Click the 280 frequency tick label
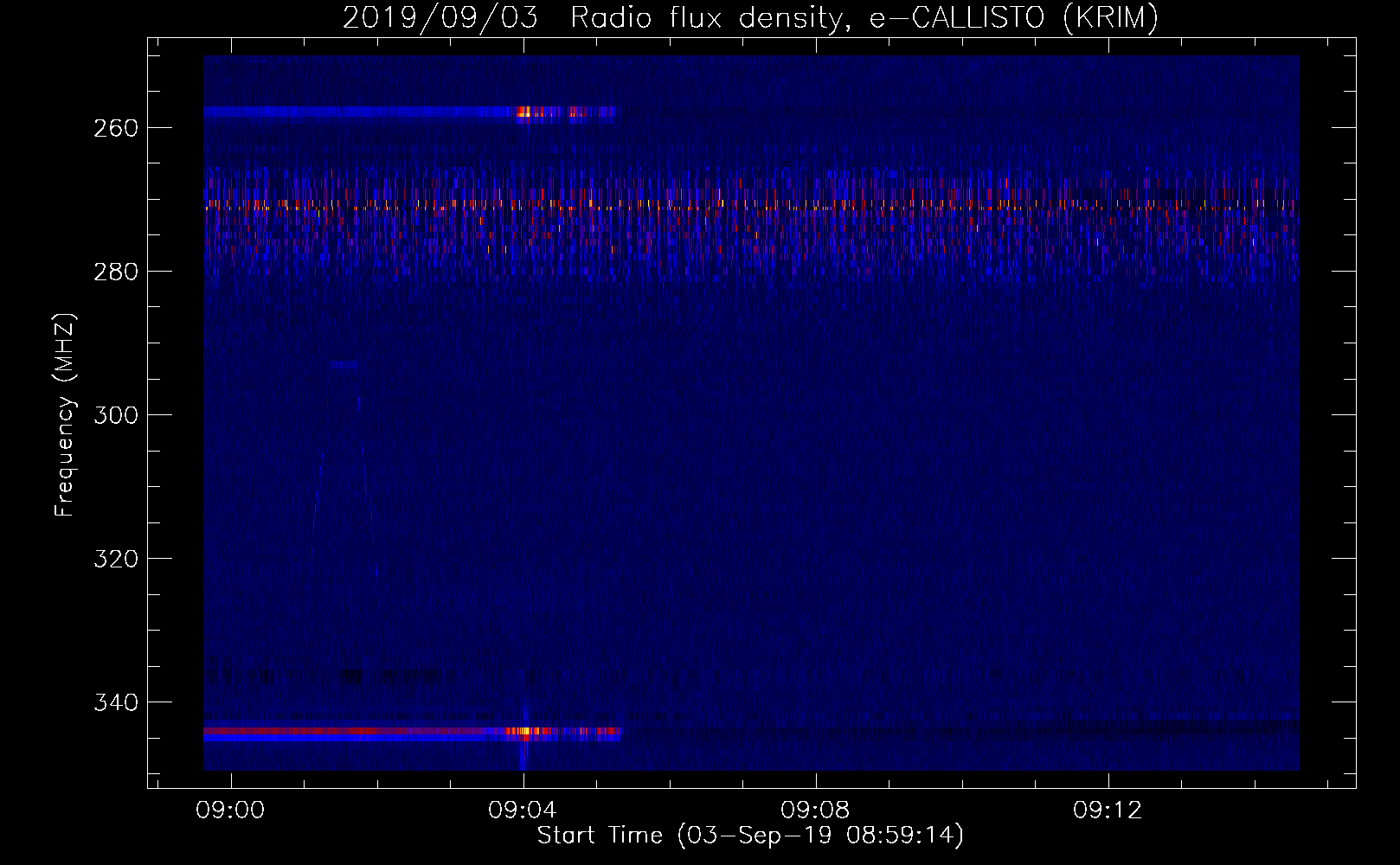Image resolution: width=1400 pixels, height=865 pixels. pos(115,272)
